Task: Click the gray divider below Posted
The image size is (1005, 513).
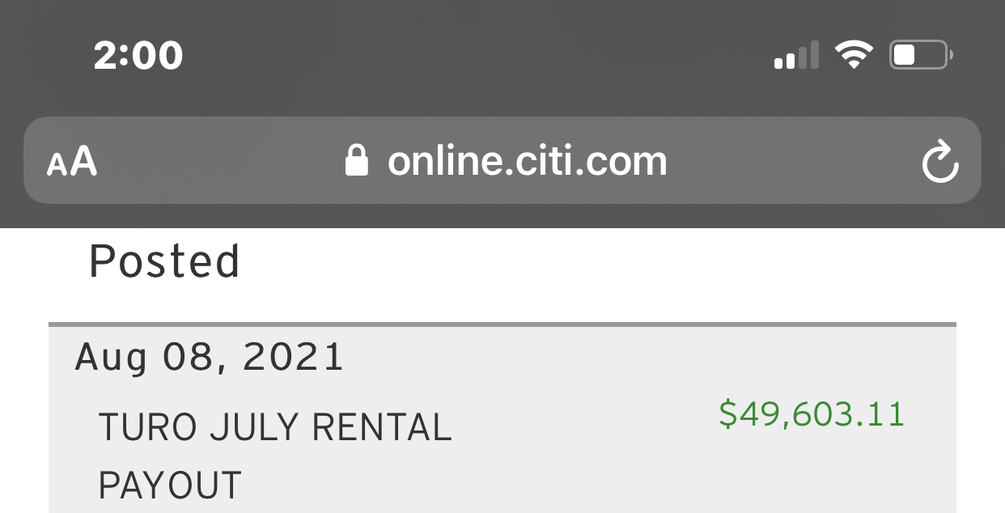Action: pyautogui.click(x=502, y=324)
